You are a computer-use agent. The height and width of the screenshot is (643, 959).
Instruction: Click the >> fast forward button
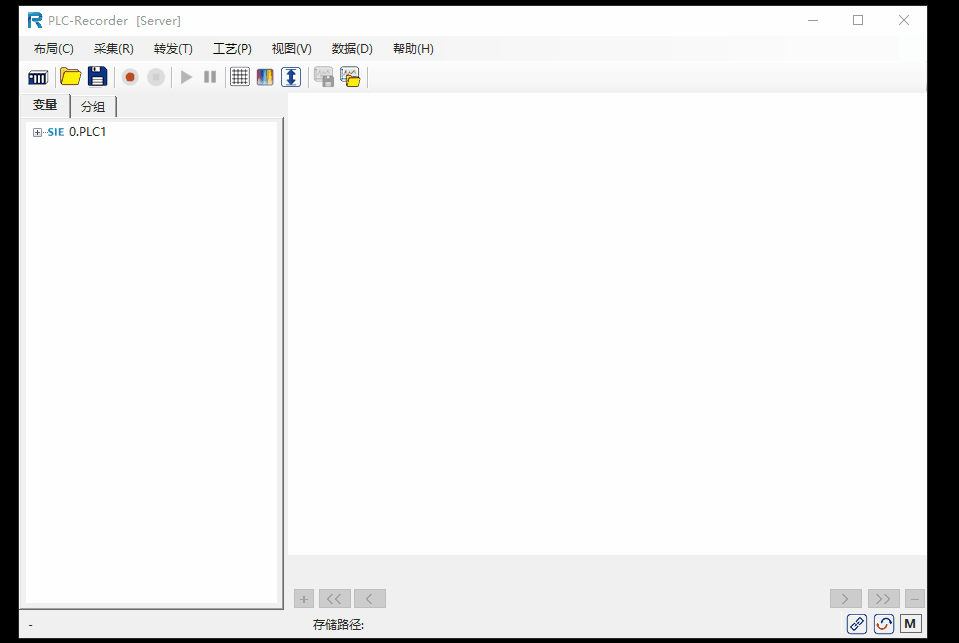click(884, 598)
